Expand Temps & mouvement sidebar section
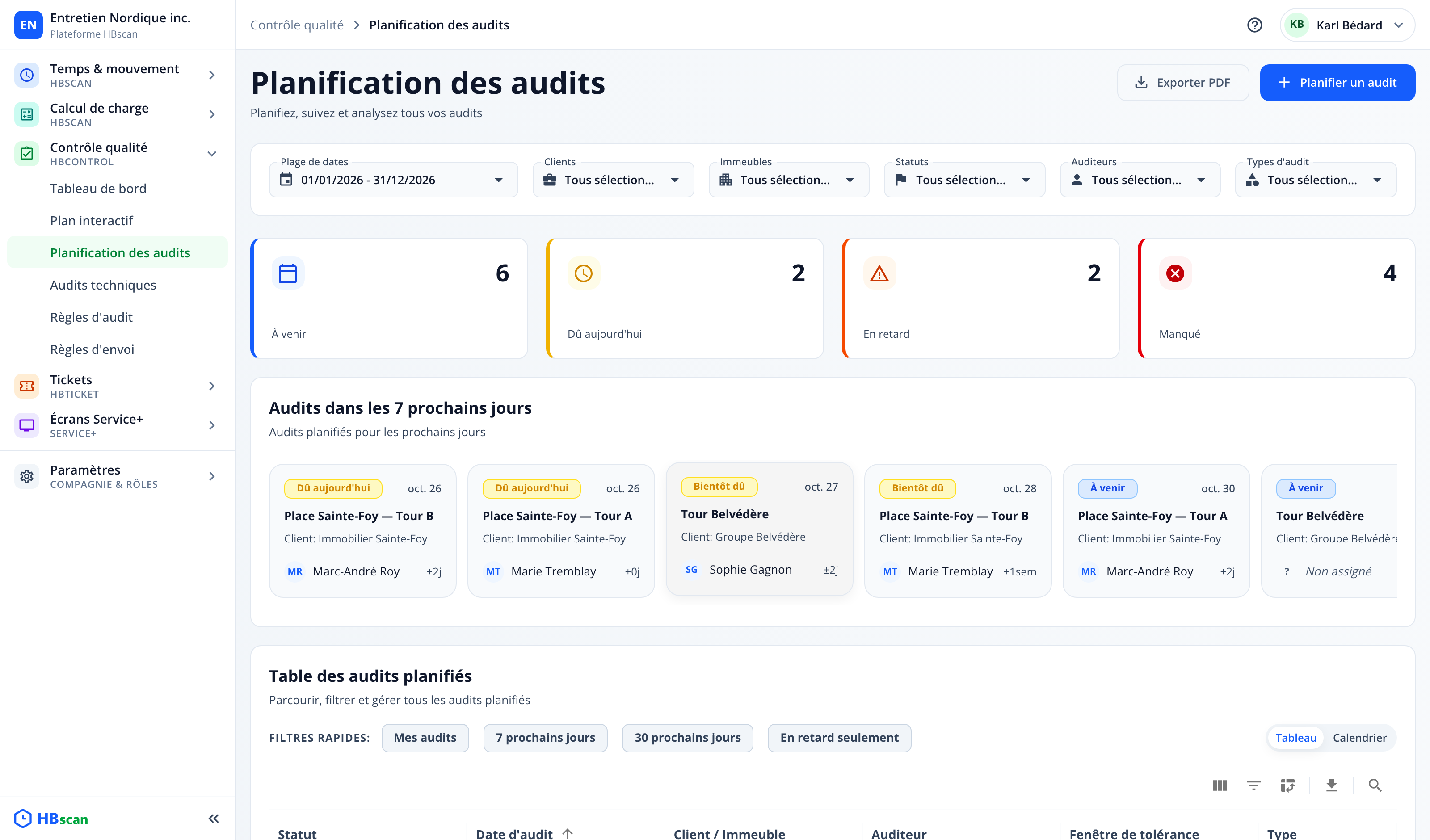Viewport: 1430px width, 840px height. pos(118,75)
